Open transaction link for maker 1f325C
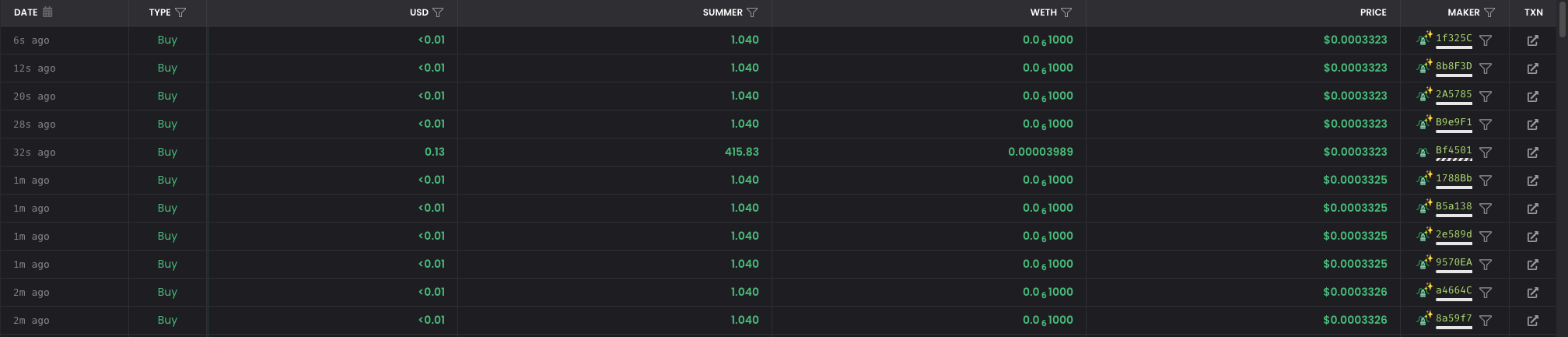This screenshot has height=337, width=1568. [1532, 40]
